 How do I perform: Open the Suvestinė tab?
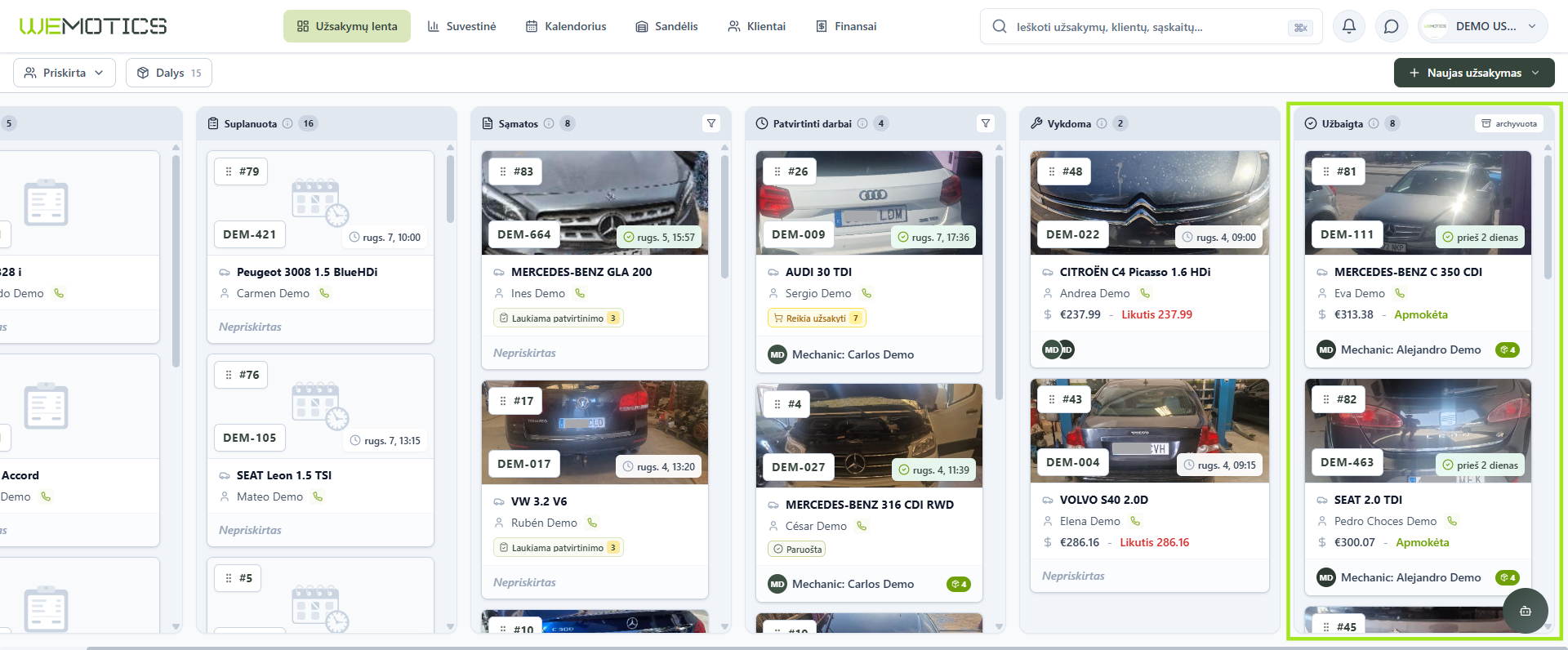tap(461, 26)
